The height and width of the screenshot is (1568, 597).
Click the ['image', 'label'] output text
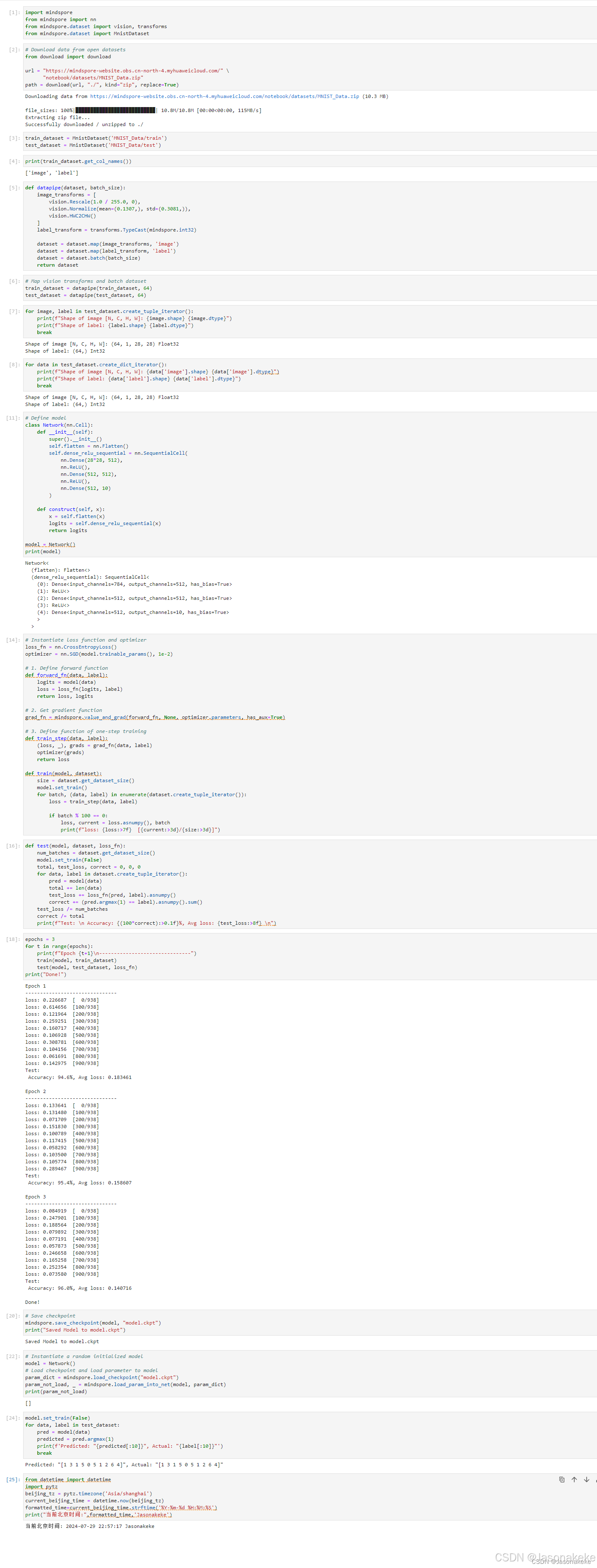click(52, 173)
